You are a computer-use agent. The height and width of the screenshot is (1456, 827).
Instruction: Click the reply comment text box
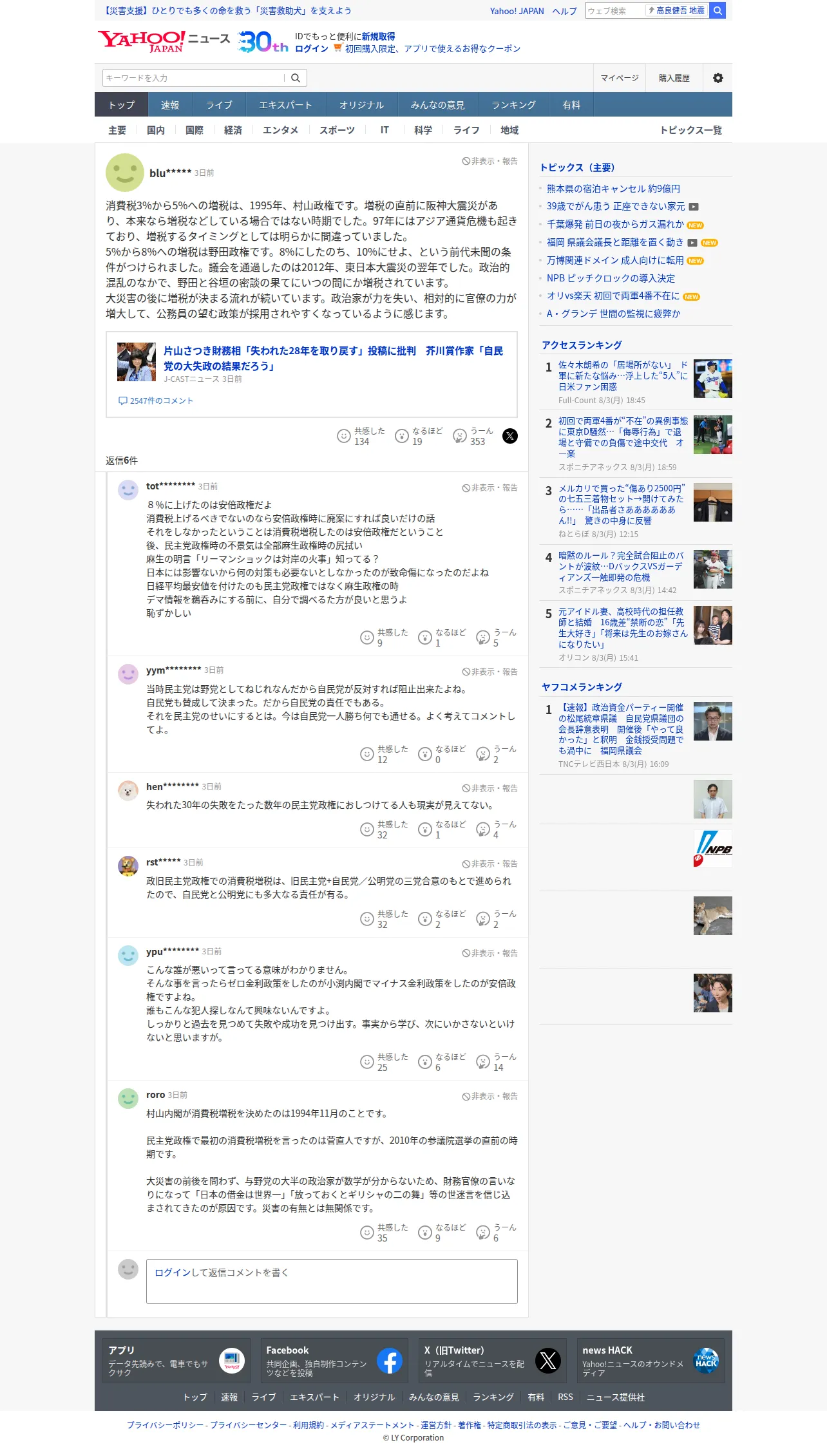[332, 1281]
